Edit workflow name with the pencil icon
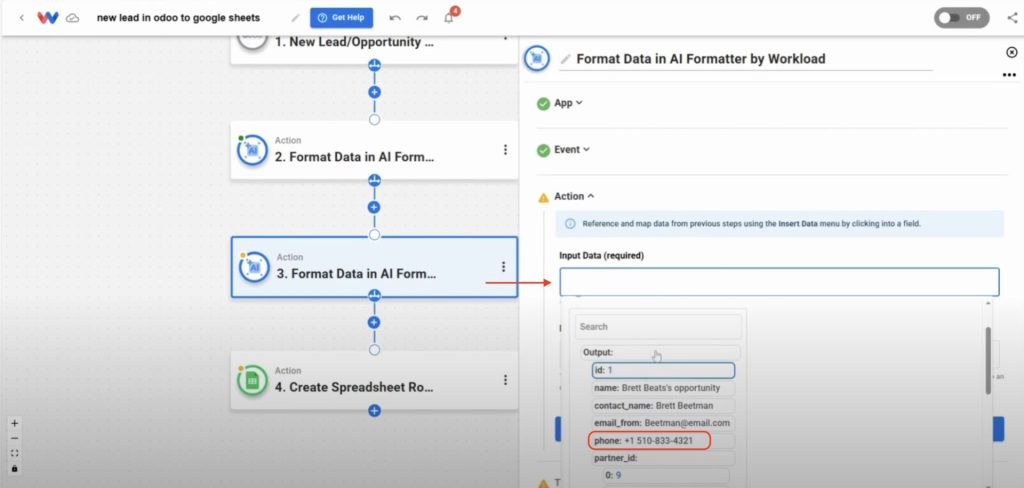Screen dimensions: 1024x488 pos(295,18)
